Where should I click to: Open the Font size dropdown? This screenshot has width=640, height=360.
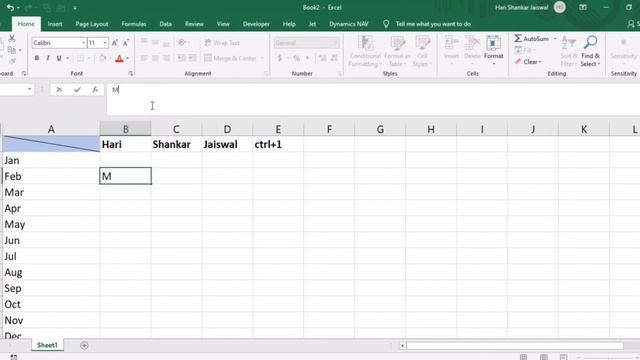point(105,42)
